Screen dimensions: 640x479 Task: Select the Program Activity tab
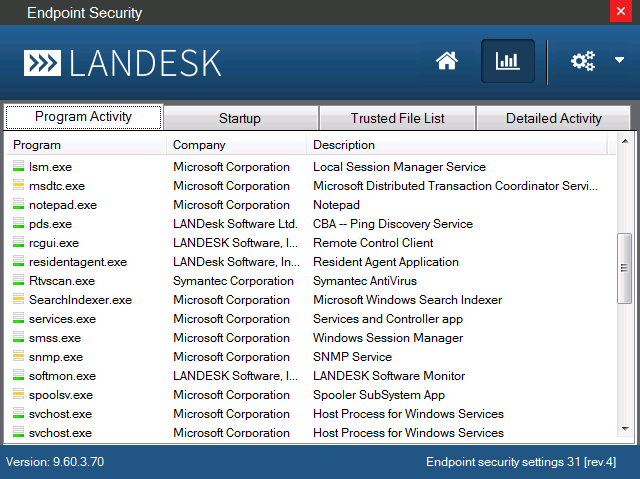[83, 117]
